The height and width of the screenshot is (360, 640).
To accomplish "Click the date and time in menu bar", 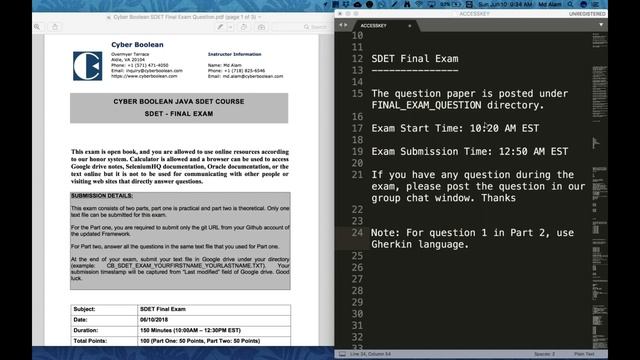I will coord(505,4).
